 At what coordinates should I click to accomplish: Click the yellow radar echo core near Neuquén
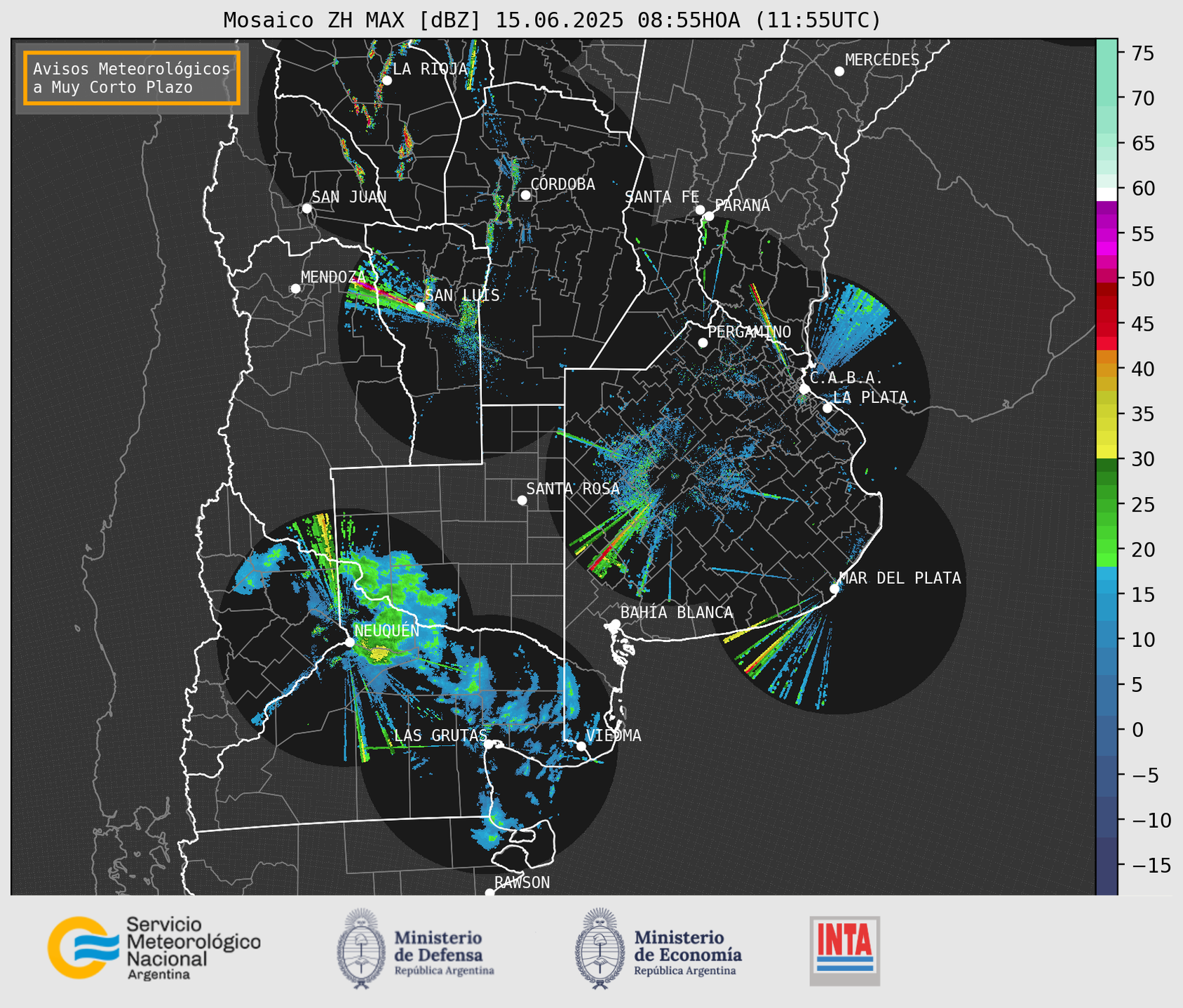coord(379,655)
